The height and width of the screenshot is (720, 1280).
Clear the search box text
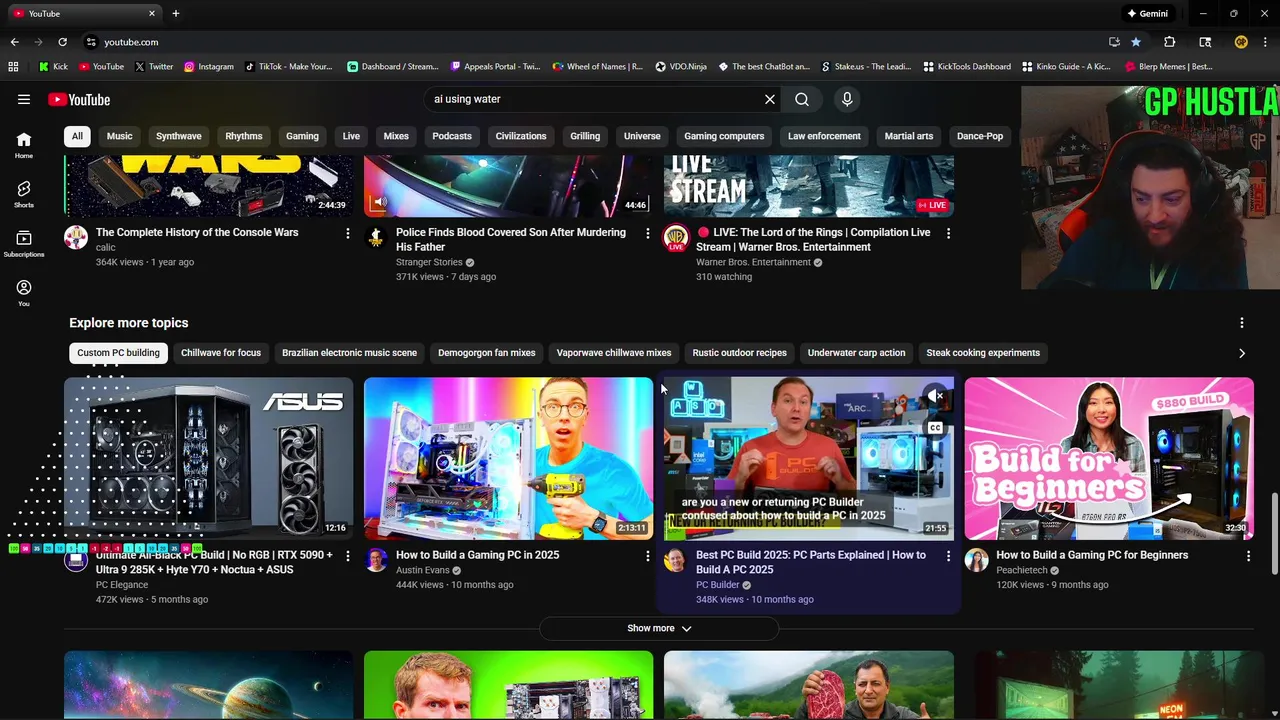point(770,99)
